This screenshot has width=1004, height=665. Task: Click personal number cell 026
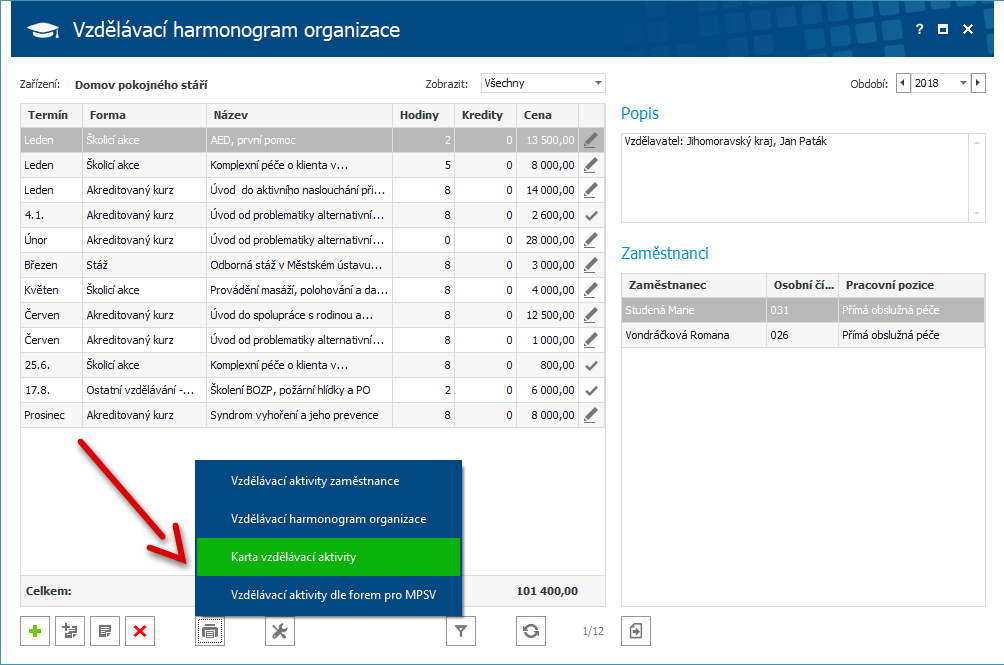pyautogui.click(x=803, y=335)
